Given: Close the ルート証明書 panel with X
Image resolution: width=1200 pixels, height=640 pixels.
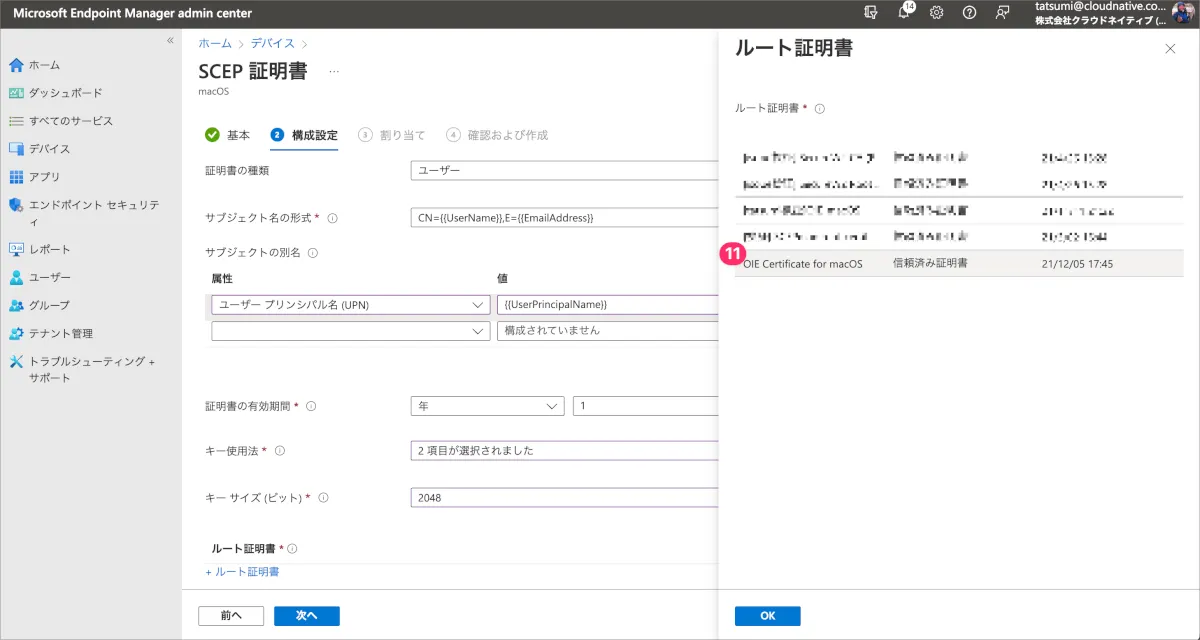Looking at the screenshot, I should pos(1170,49).
